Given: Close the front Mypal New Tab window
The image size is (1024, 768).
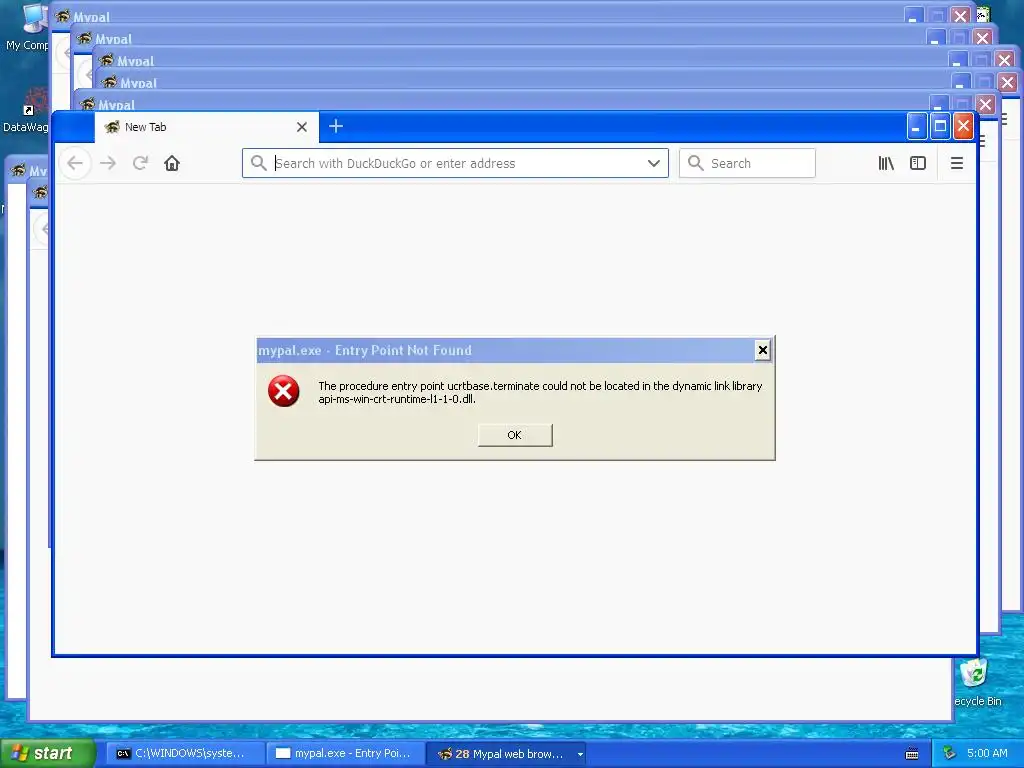Looking at the screenshot, I should (963, 126).
